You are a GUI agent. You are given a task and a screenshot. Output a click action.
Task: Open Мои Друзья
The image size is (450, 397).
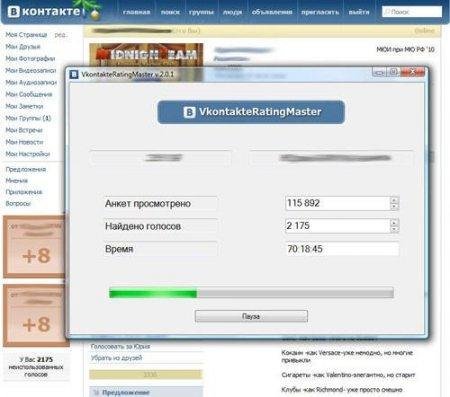pos(23,47)
